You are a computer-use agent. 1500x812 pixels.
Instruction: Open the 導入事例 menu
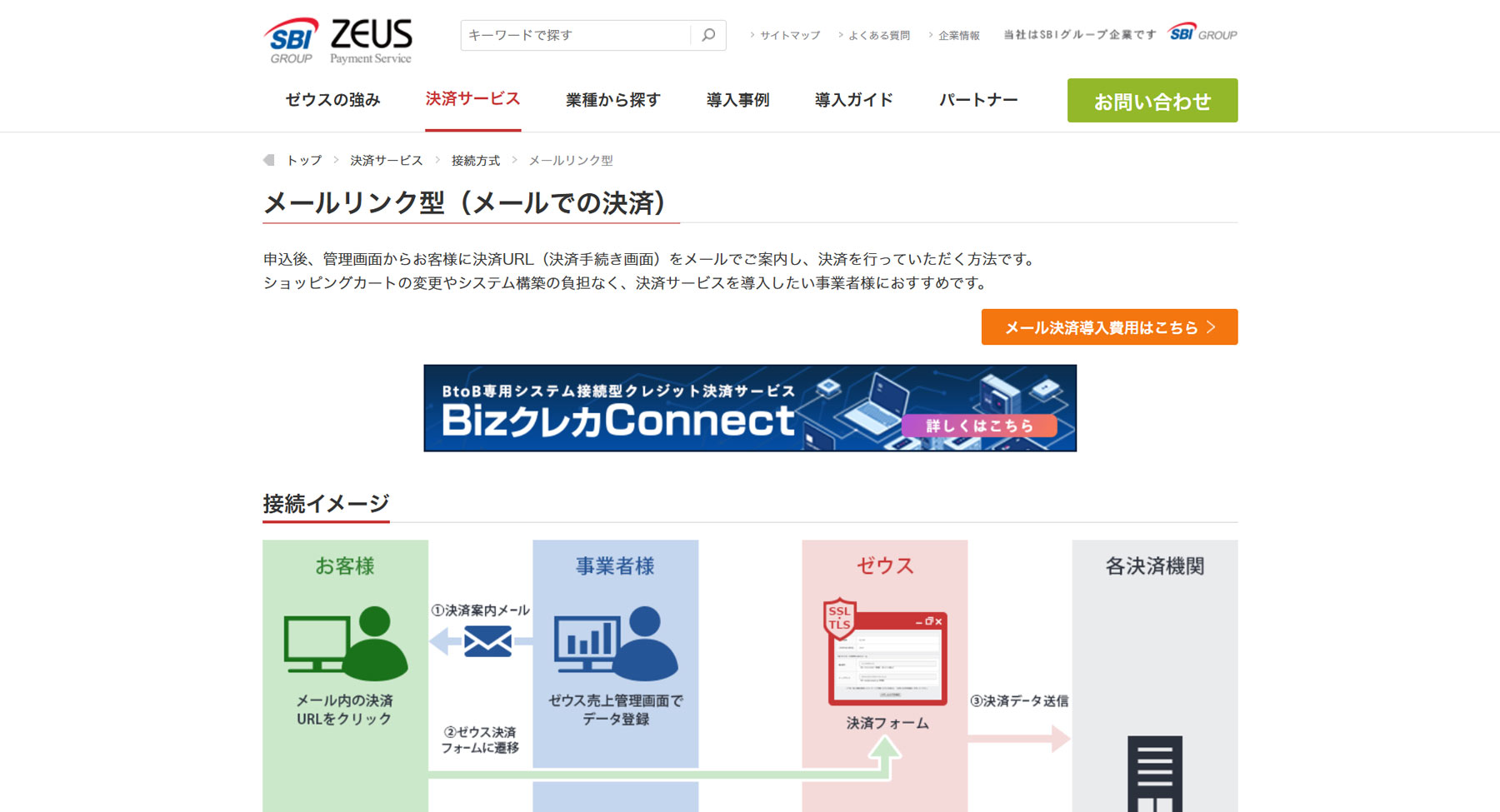point(737,100)
